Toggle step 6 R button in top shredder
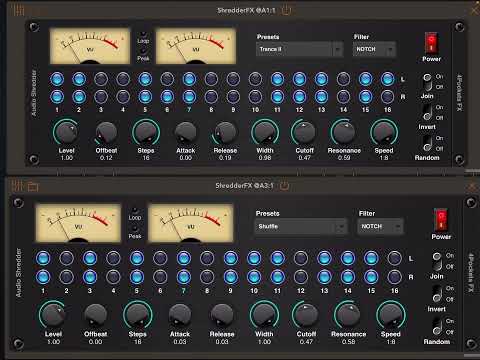 coord(167,97)
